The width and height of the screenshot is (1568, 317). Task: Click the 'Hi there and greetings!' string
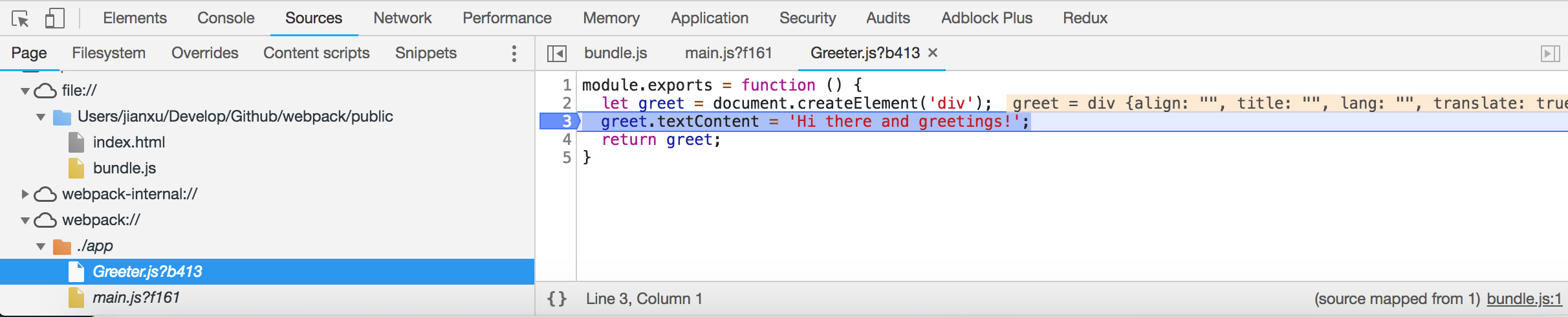[904, 121]
